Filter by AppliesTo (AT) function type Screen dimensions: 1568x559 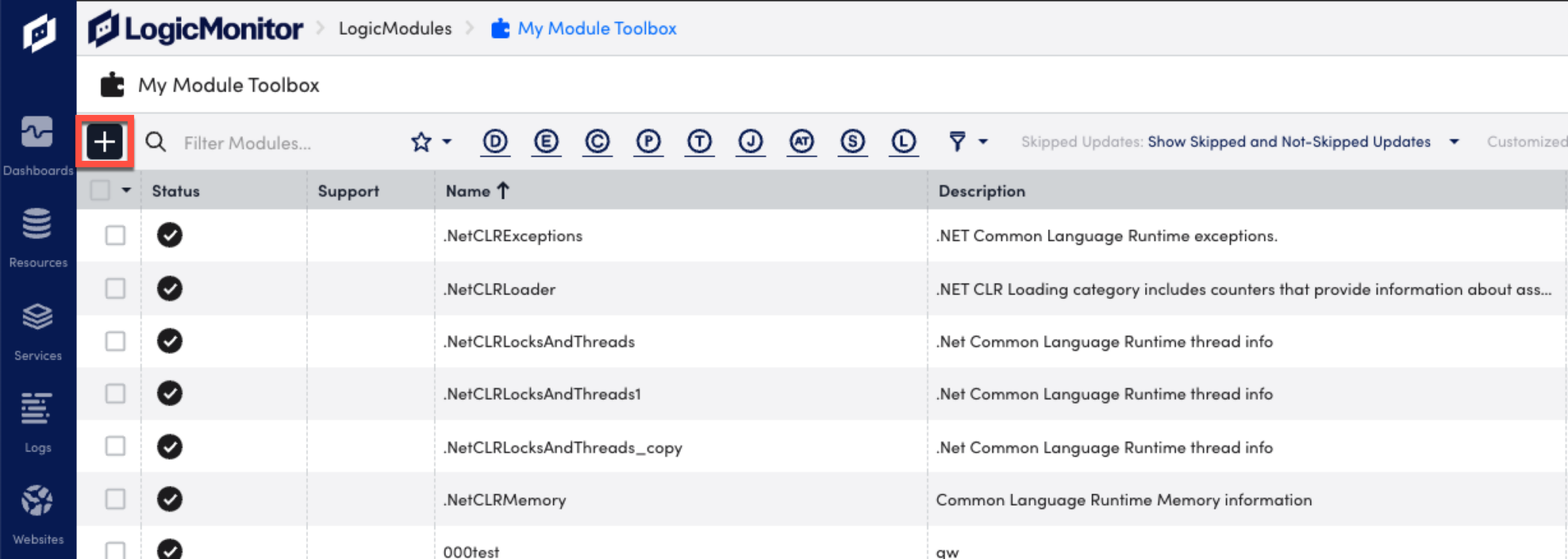(x=802, y=142)
